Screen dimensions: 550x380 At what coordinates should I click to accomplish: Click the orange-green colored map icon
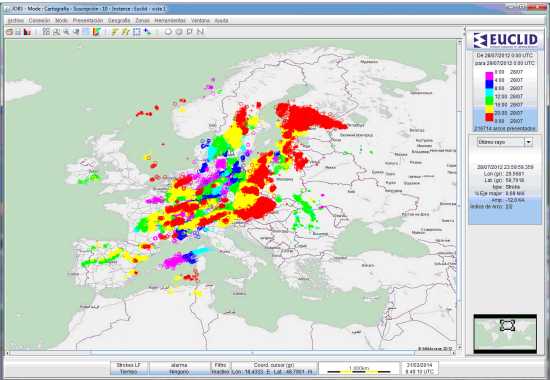[96, 32]
